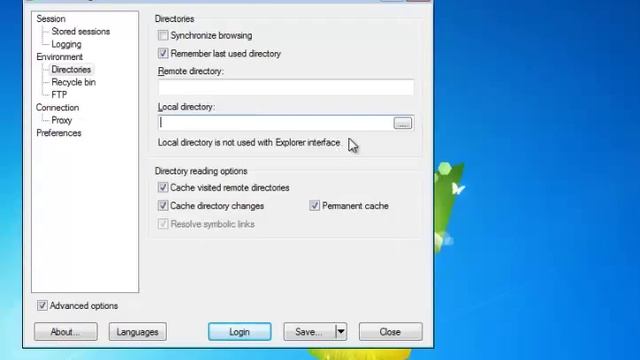Select Logging in the tree
This screenshot has height=360, width=640.
pyautogui.click(x=66, y=44)
